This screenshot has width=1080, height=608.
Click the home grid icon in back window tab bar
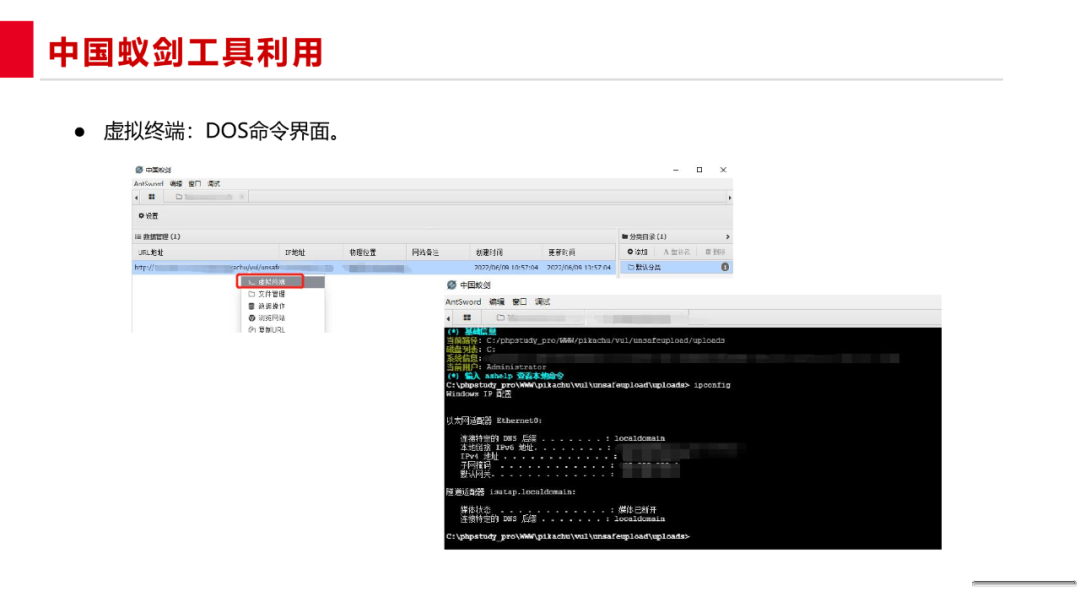(x=152, y=197)
